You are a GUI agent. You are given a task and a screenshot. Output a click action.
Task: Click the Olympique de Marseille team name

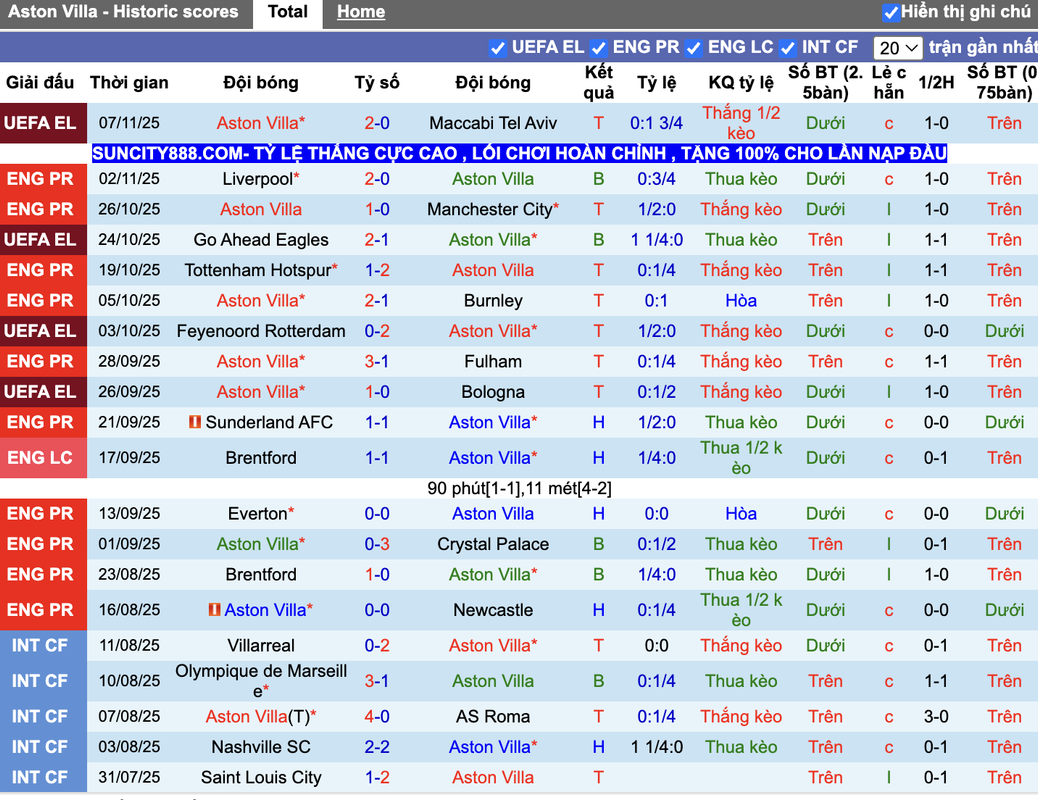pos(261,681)
